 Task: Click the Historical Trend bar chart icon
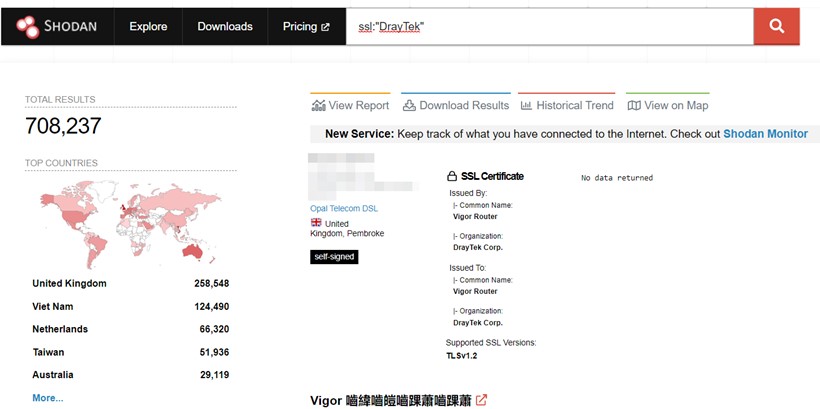pyautogui.click(x=526, y=105)
